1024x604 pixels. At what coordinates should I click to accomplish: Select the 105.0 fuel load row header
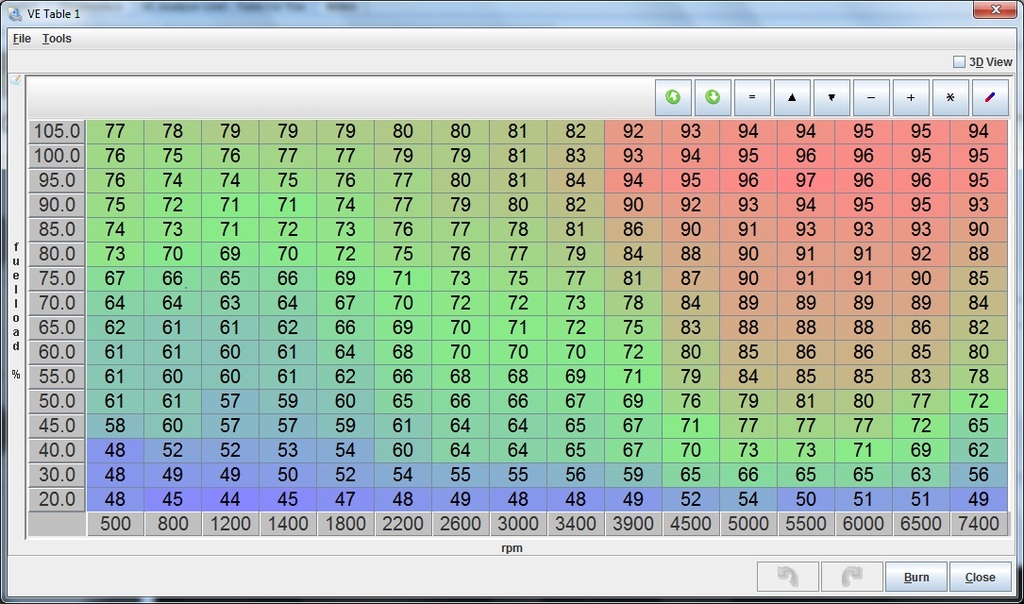tap(57, 131)
